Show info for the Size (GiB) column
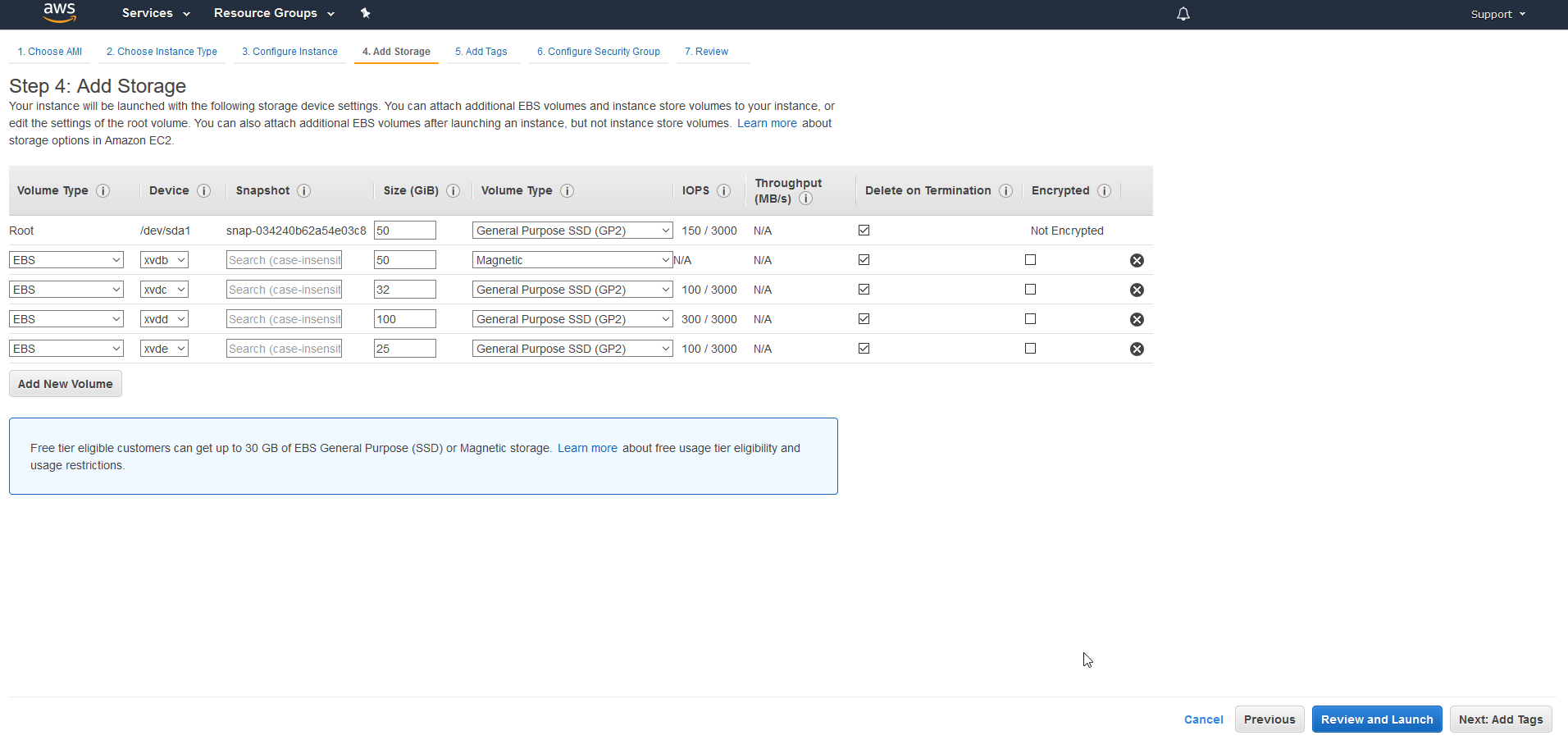This screenshot has width=1568, height=740. pyautogui.click(x=453, y=190)
